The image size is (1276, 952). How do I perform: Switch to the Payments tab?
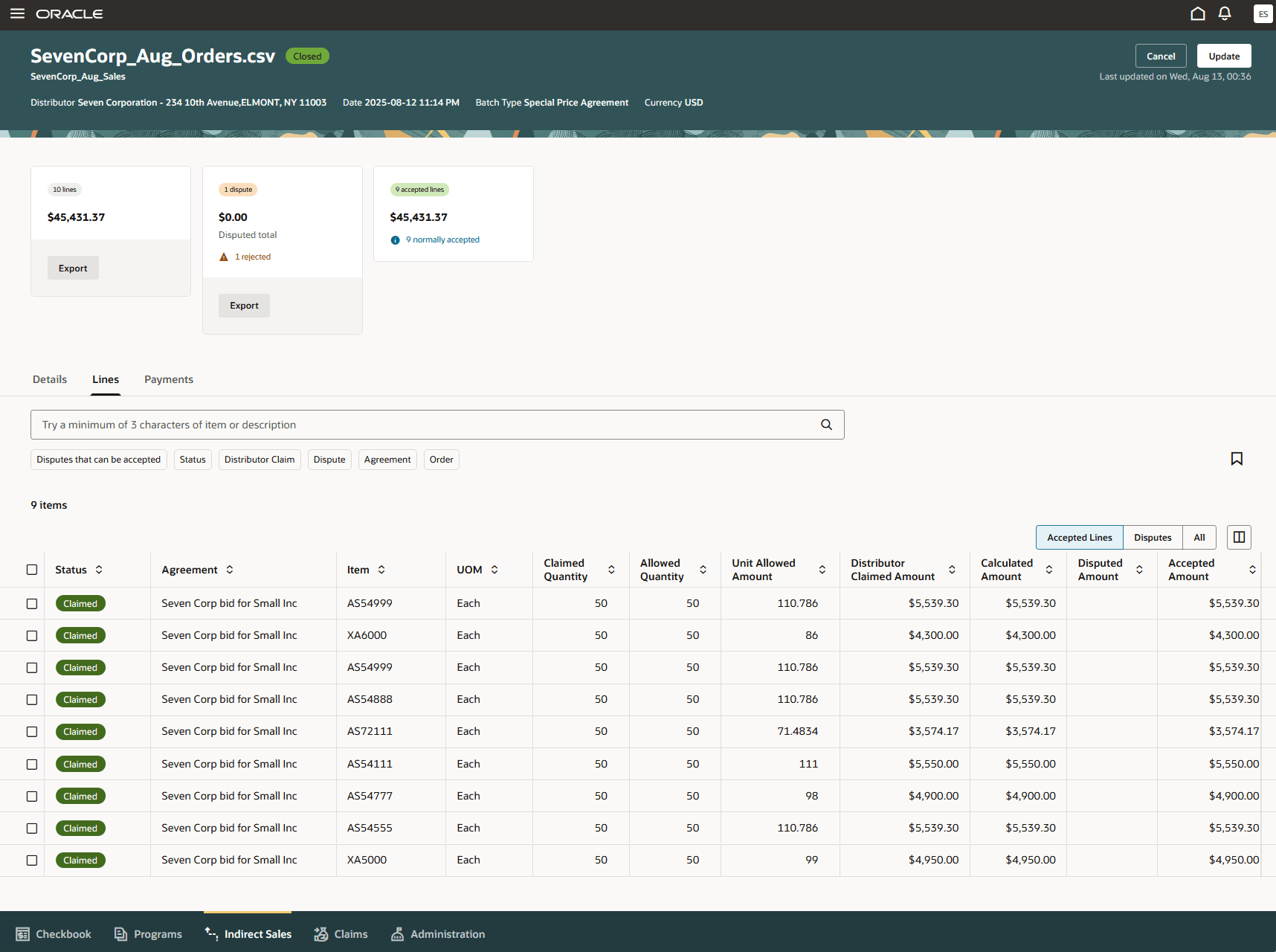point(169,379)
